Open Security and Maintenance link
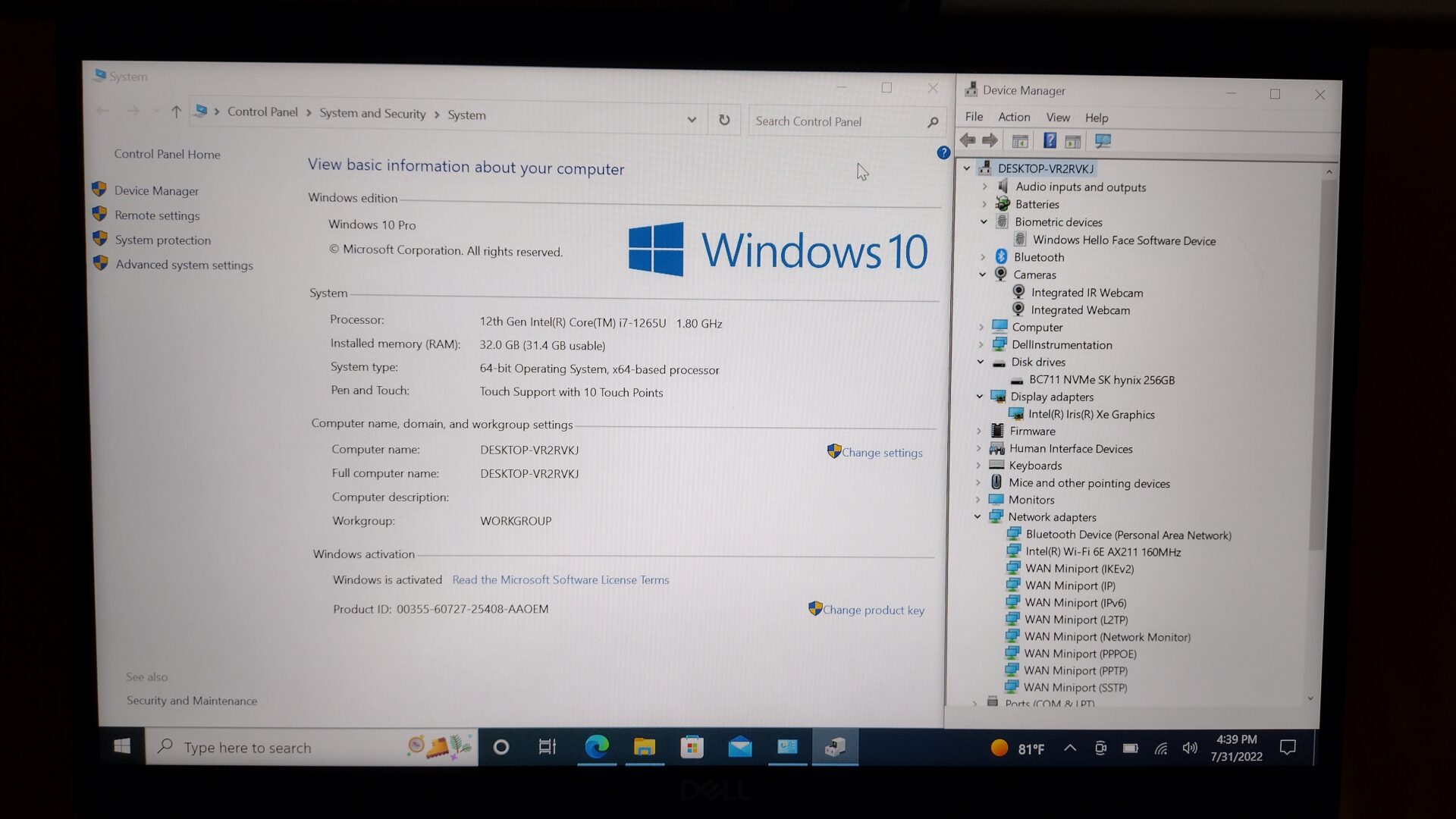This screenshot has width=1456, height=819. [x=192, y=701]
